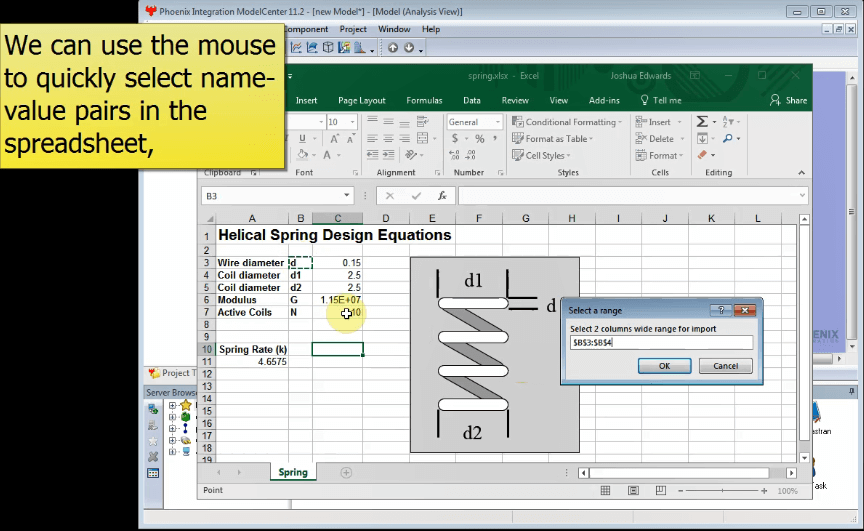Click the Tell me search box

click(x=661, y=100)
